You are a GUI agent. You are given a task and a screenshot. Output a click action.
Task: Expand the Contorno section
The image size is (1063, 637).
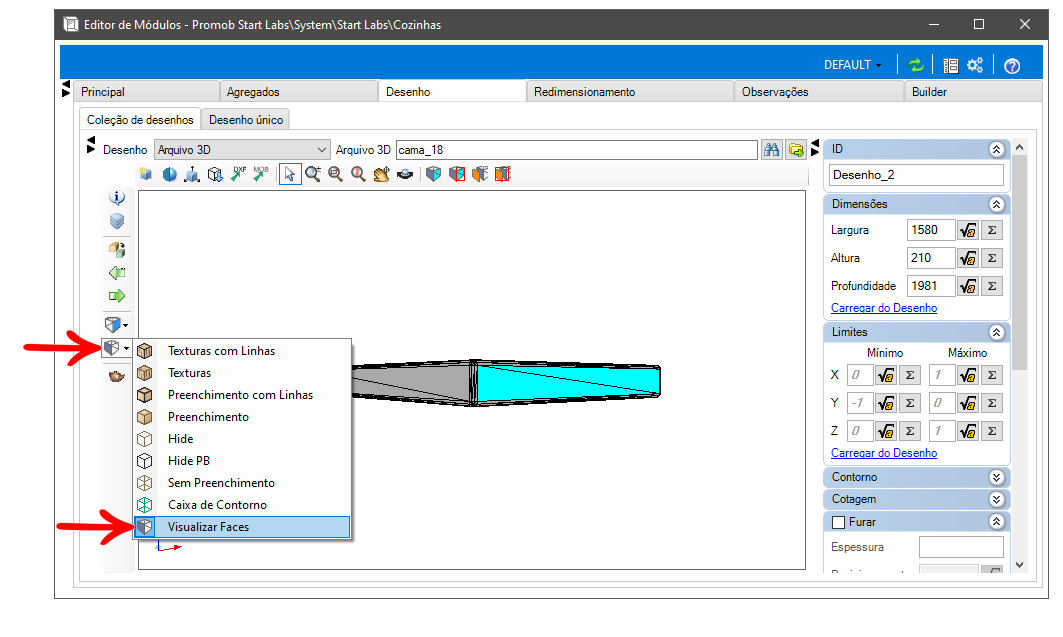click(x=996, y=477)
